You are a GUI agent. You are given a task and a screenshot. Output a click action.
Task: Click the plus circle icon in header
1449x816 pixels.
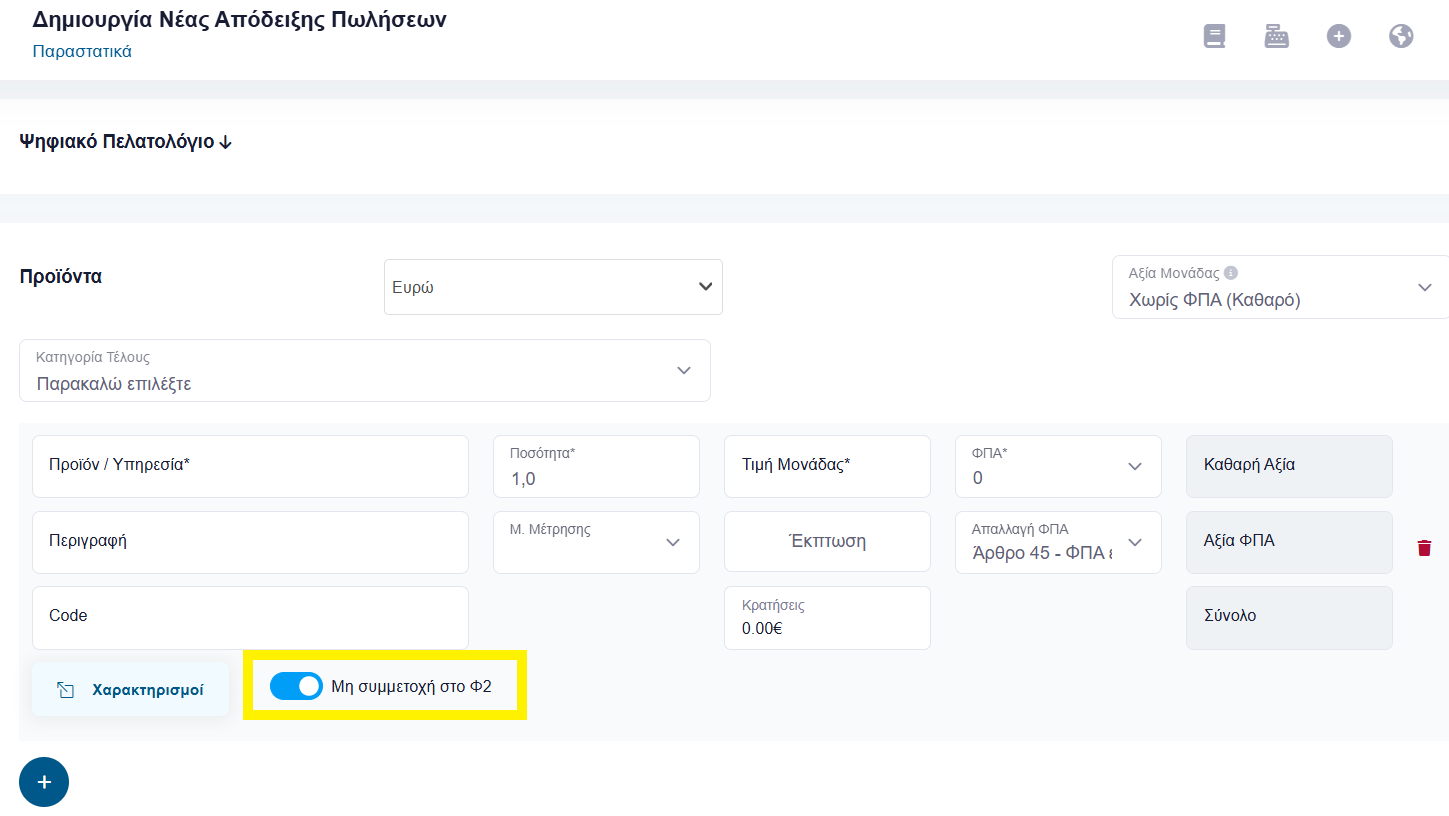pyautogui.click(x=1339, y=37)
